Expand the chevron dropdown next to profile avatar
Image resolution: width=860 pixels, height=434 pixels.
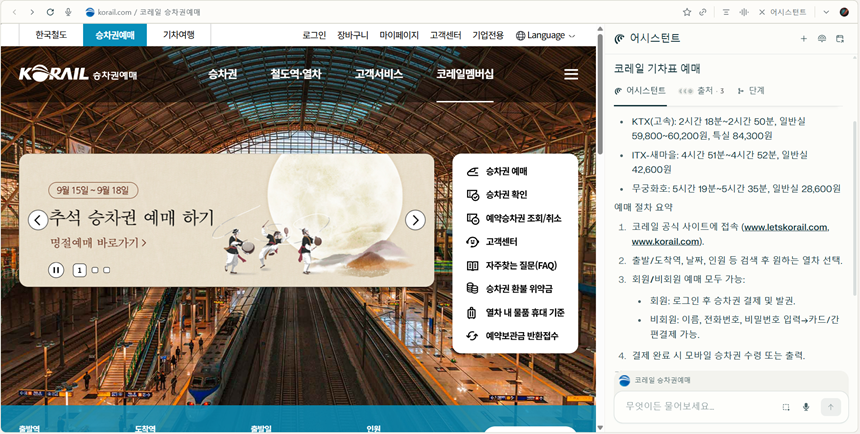(826, 12)
